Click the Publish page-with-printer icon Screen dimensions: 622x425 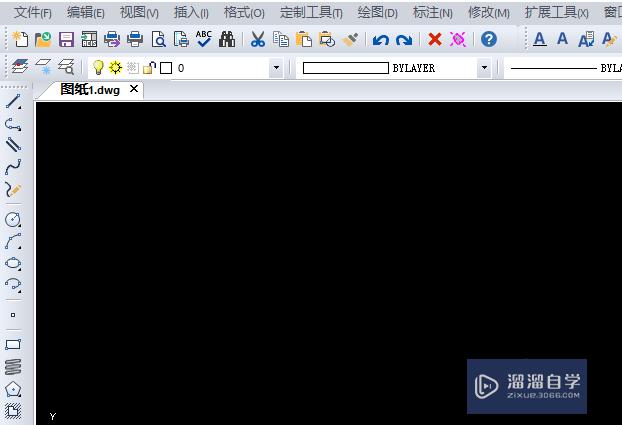[x=181, y=39]
